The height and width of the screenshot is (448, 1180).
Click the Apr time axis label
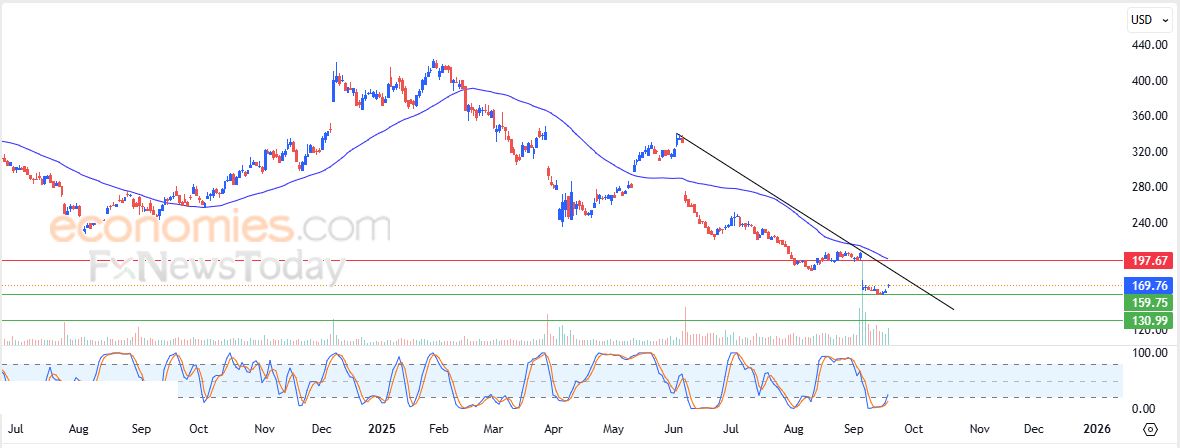553,429
